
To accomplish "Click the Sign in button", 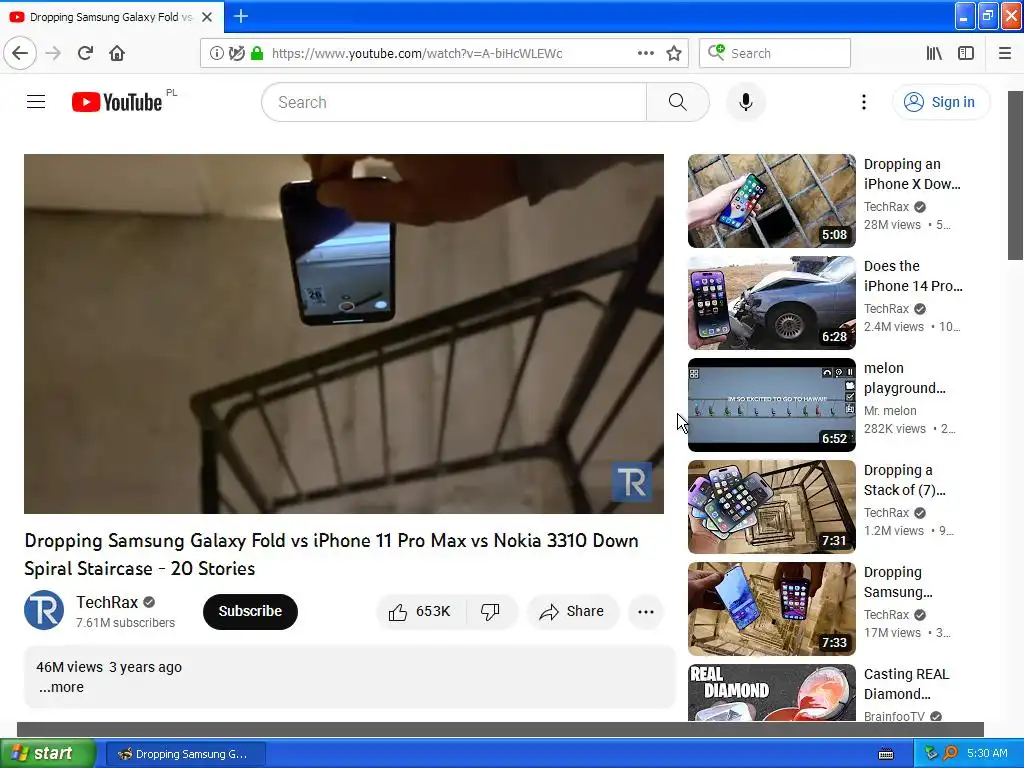I will click(x=941, y=102).
